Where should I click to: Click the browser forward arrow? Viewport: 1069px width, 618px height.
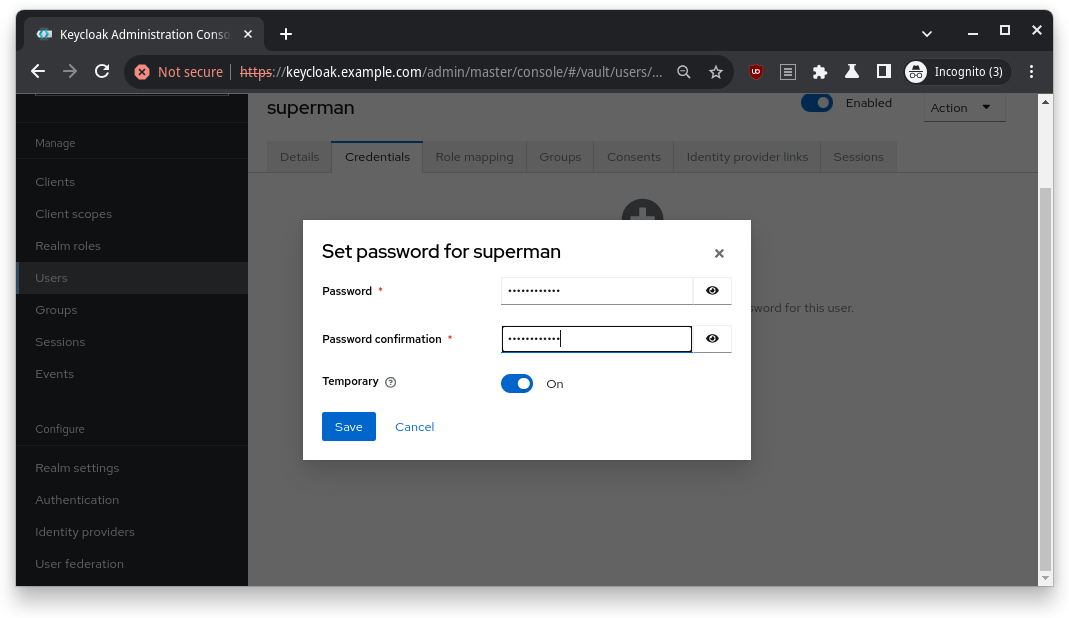[x=70, y=72]
